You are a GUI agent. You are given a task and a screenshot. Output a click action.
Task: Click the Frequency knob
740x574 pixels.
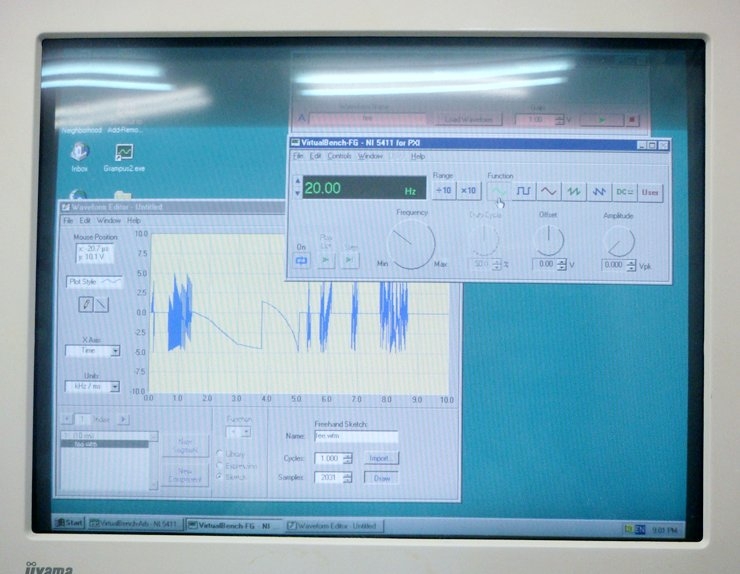click(x=411, y=245)
